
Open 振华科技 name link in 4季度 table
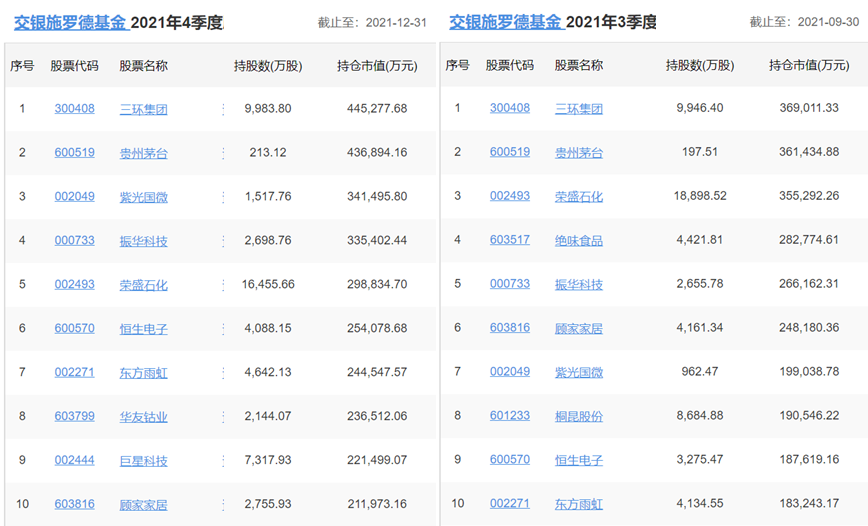(143, 241)
